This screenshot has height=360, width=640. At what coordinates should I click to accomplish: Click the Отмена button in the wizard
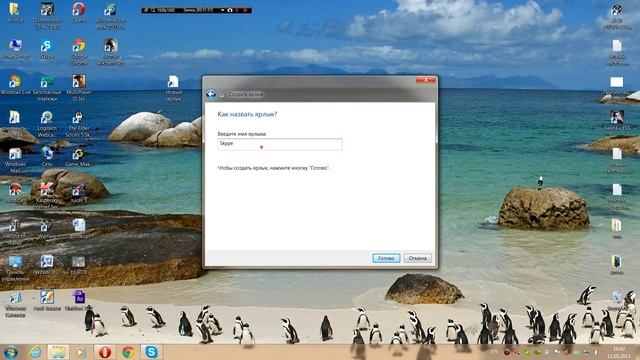[x=418, y=258]
